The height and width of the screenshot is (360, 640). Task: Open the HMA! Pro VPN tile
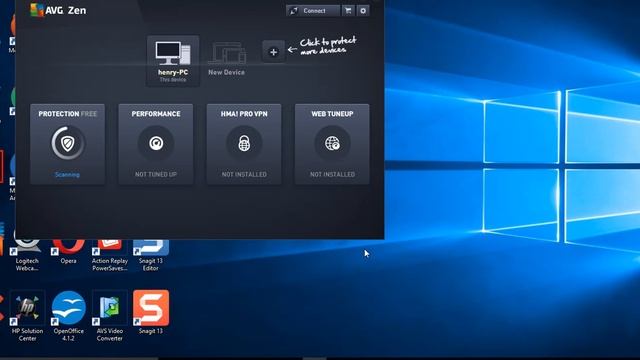point(244,144)
